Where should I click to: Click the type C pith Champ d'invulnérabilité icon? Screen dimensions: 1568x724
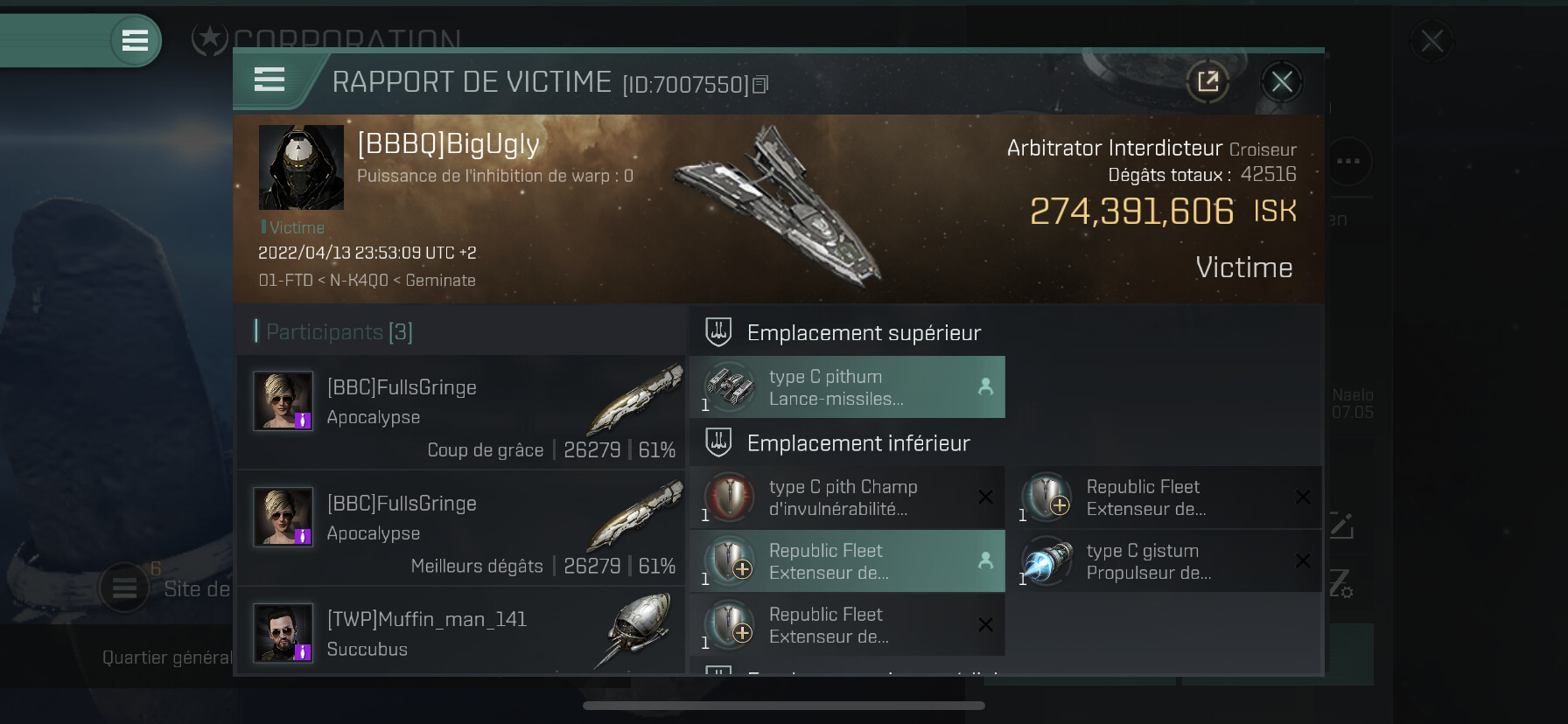(730, 498)
